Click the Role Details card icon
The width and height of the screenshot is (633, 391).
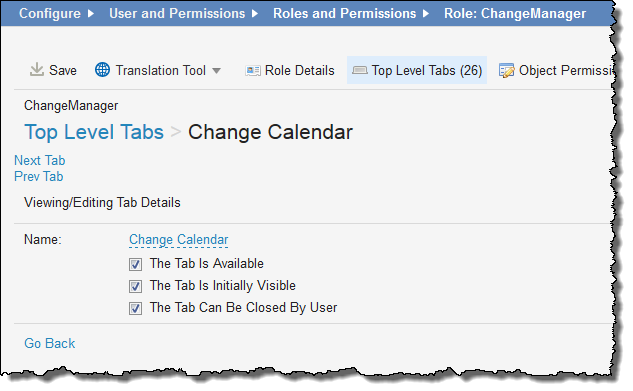click(253, 71)
